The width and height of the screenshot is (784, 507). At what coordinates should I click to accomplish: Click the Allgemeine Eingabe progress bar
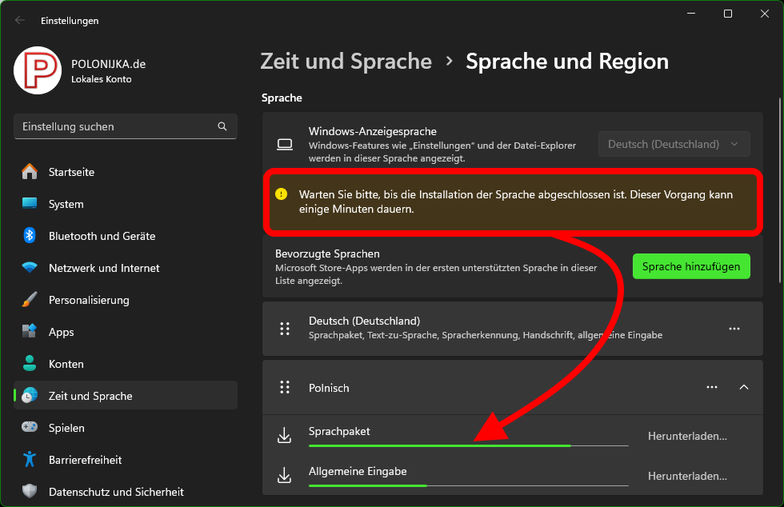[468, 485]
